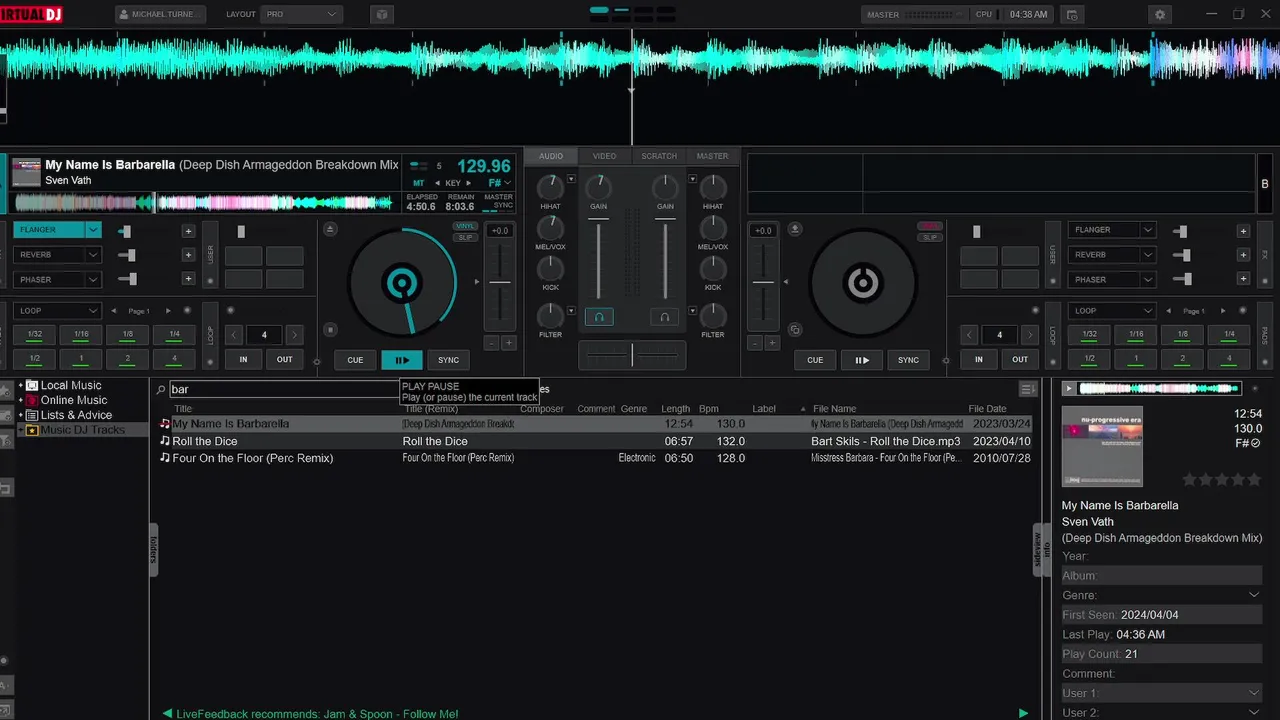Click SYNC on the right deck
The image size is (1280, 720).
tap(908, 360)
